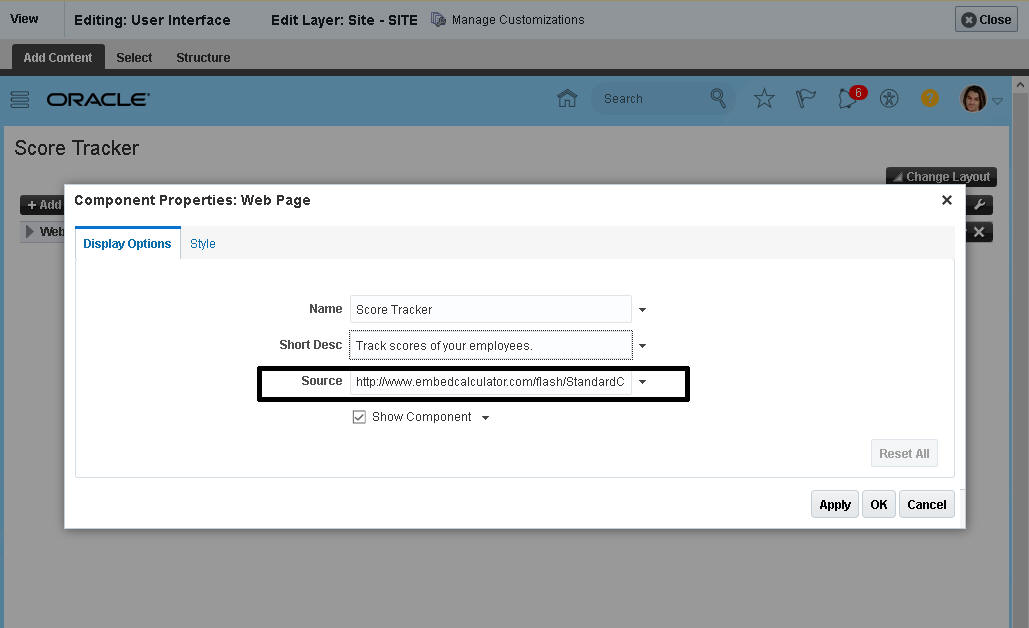Click the accessibility options icon

889,98
